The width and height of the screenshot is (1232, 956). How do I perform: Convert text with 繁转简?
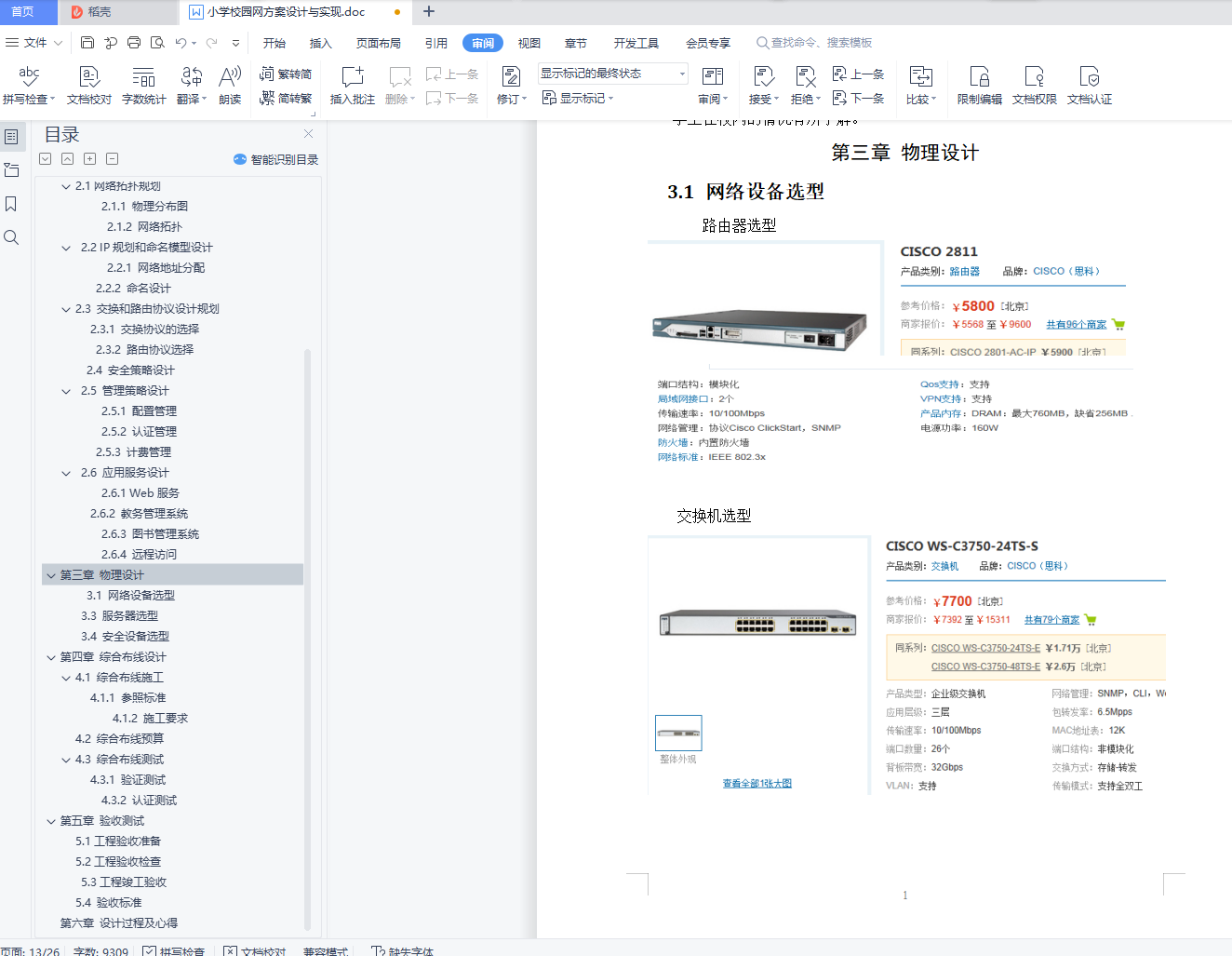point(286,74)
